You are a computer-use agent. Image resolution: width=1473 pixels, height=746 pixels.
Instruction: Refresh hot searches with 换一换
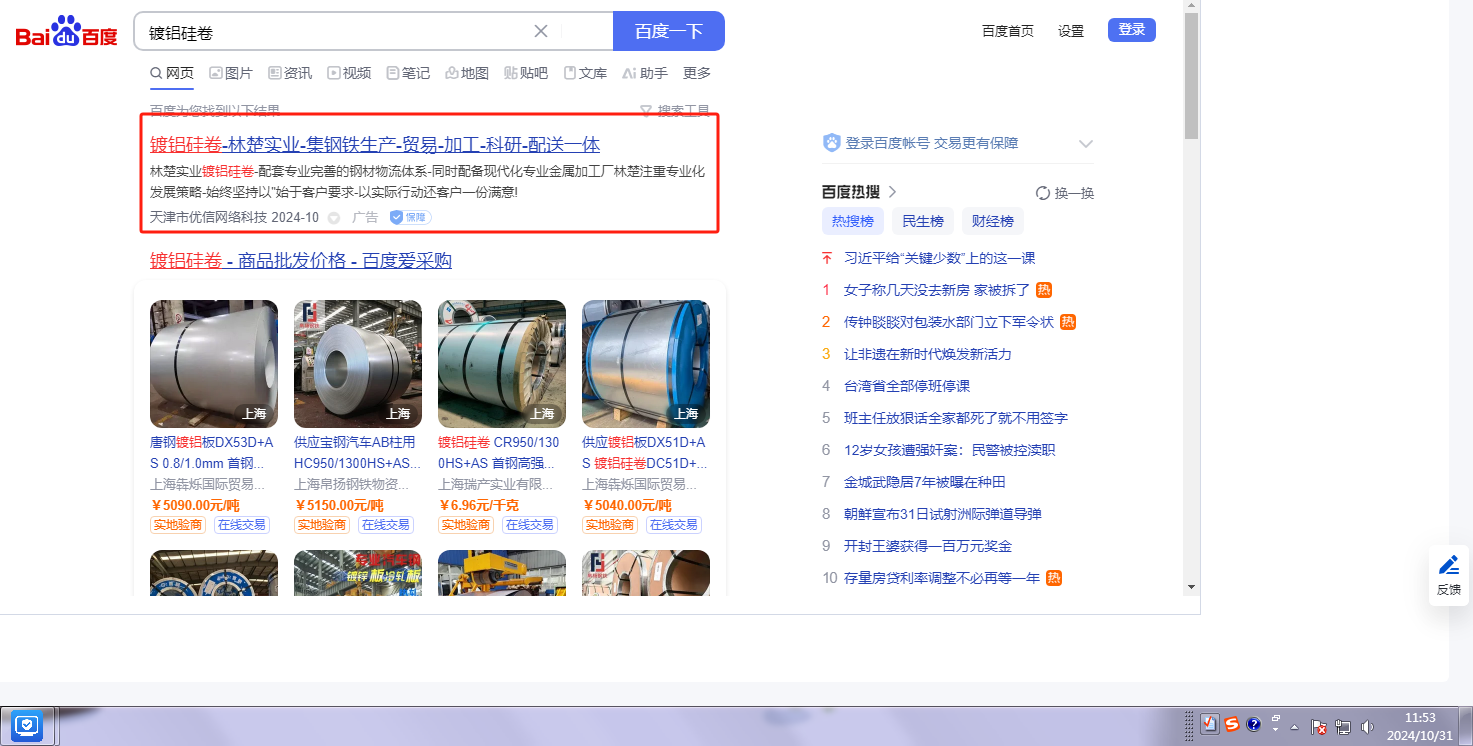click(x=1065, y=193)
